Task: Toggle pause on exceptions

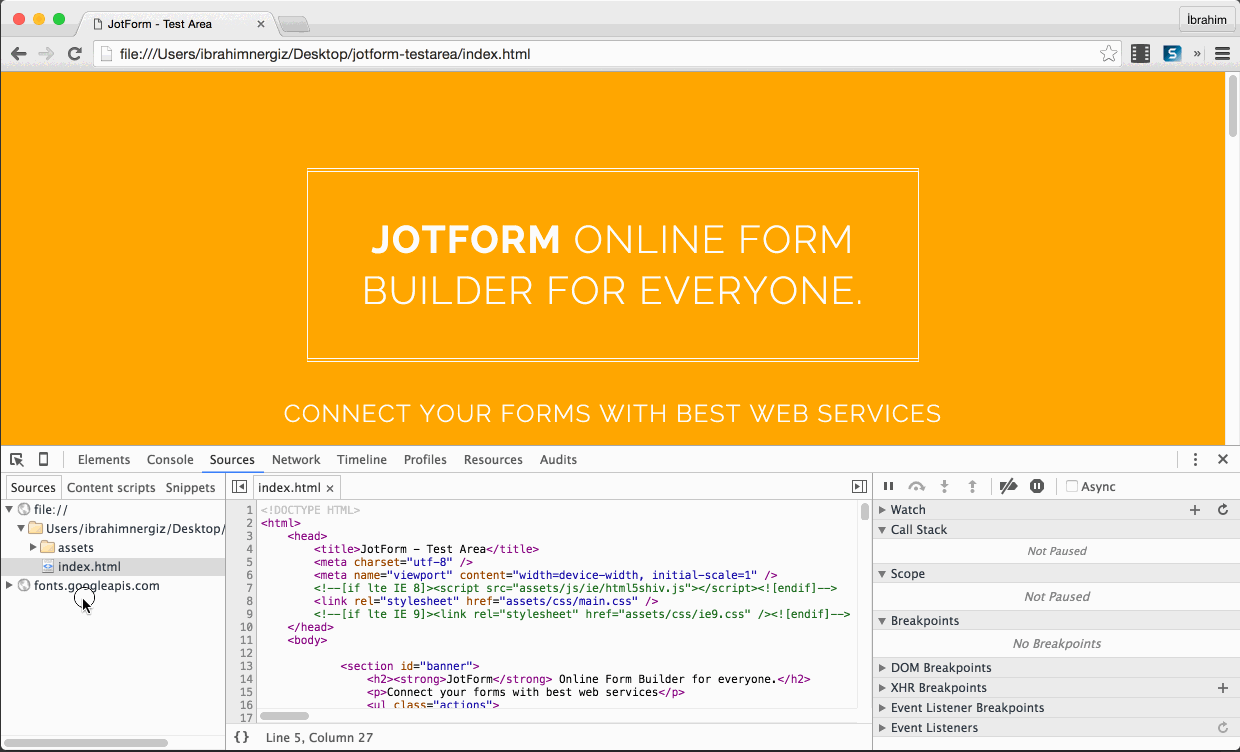Action: tap(1037, 487)
